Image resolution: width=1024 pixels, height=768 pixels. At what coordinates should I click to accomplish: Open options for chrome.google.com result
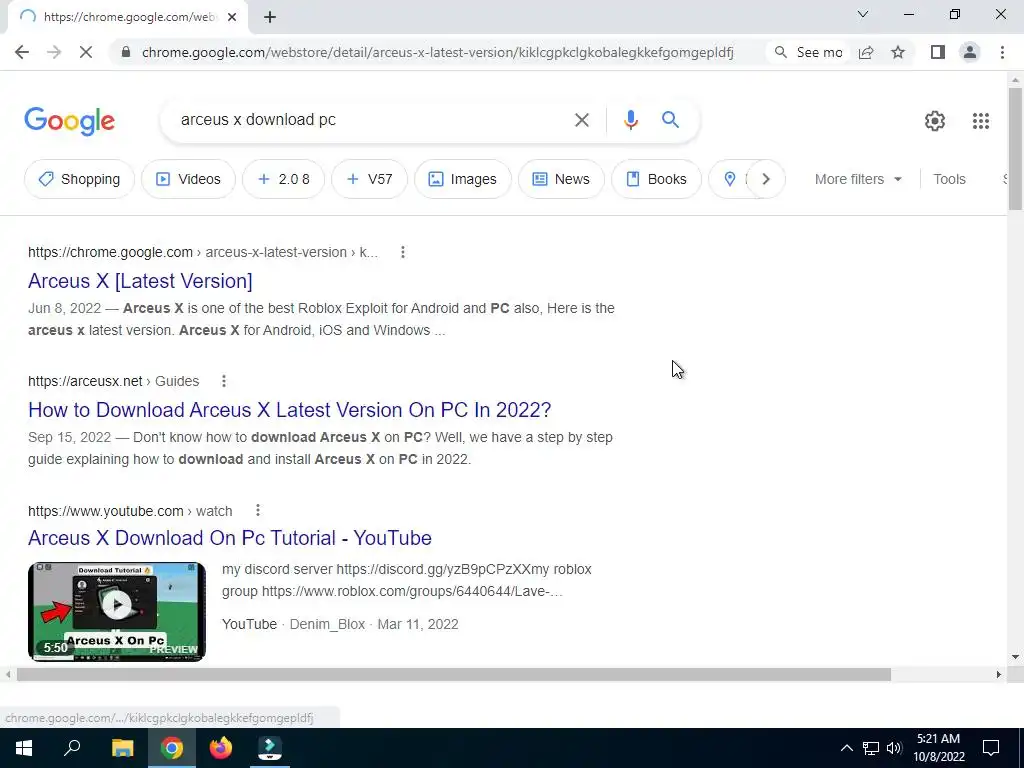point(403,252)
